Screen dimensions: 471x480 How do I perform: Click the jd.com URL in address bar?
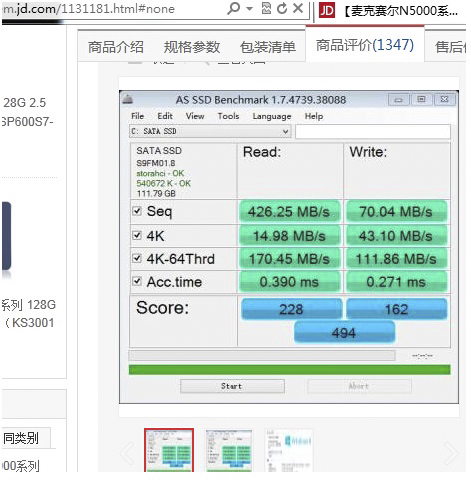click(x=88, y=9)
